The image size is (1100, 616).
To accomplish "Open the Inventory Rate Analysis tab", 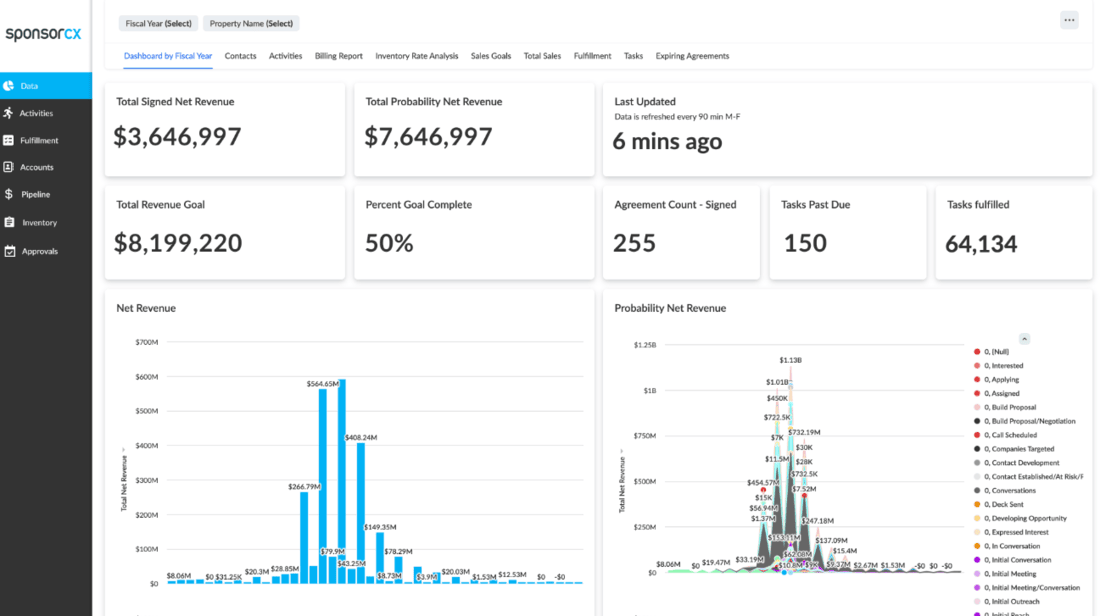I will (417, 56).
